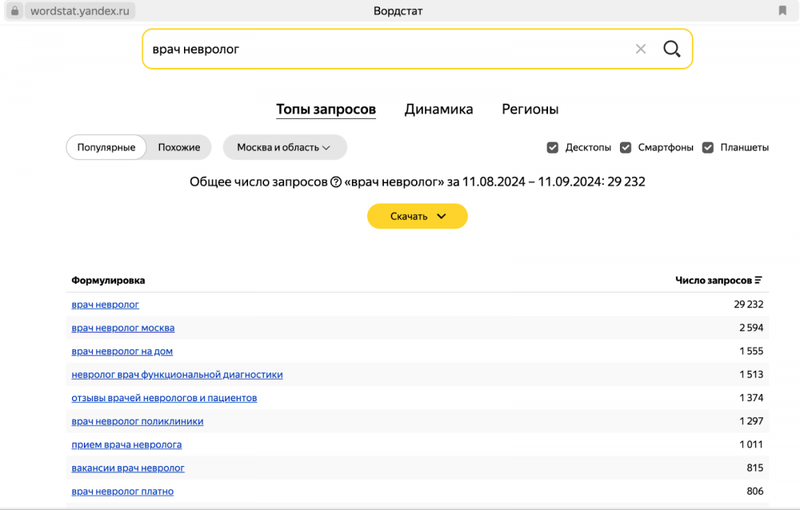Click the sort icon beside Число запросов
This screenshot has height=510, width=800.
[x=759, y=280]
